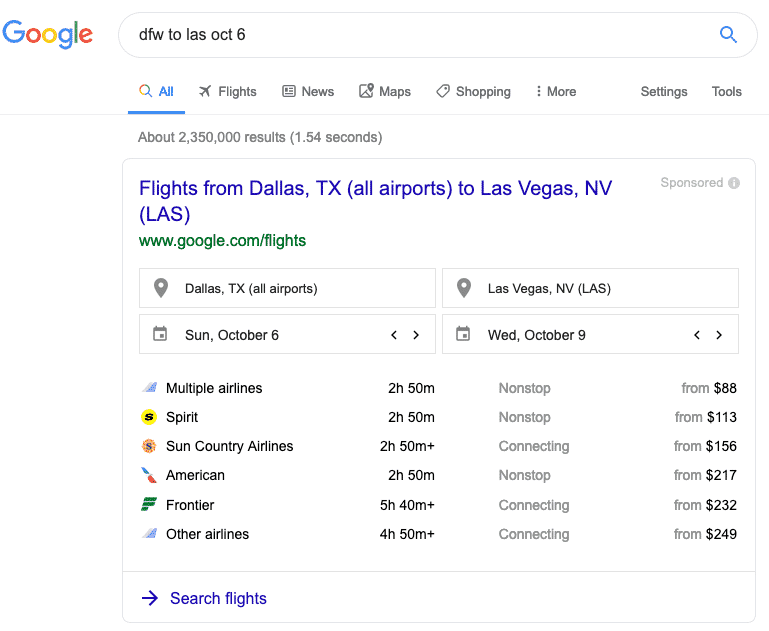Advance return date to next day
The height and width of the screenshot is (631, 769).
click(x=719, y=335)
